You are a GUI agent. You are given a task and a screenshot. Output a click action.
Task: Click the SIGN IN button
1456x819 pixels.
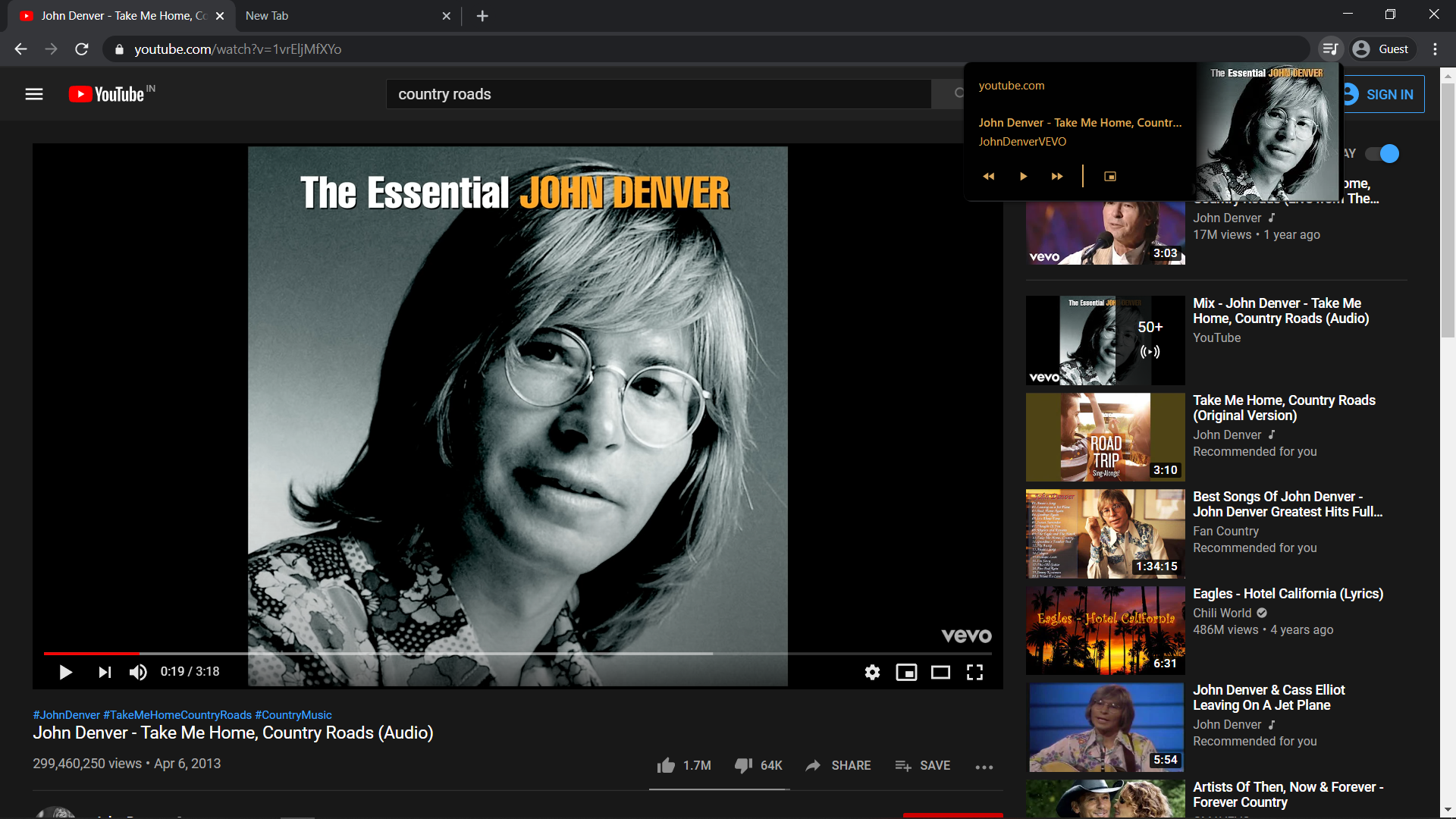[1382, 94]
